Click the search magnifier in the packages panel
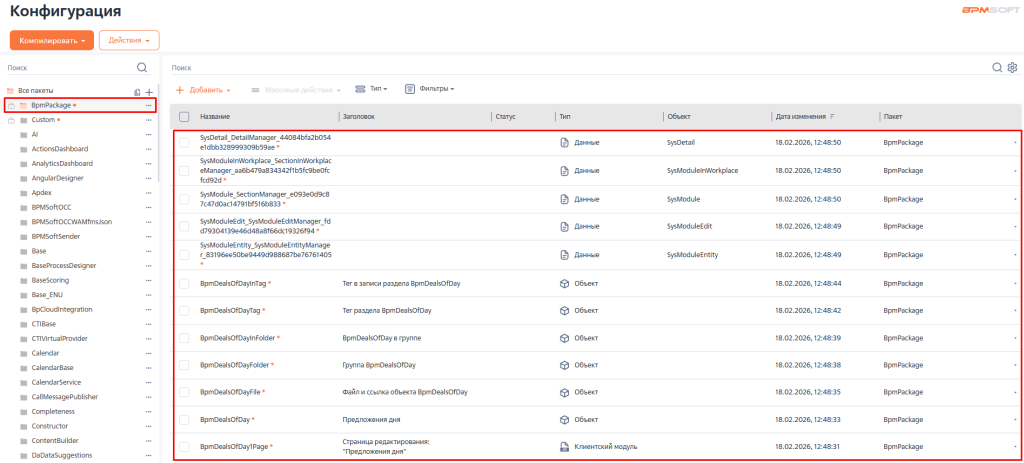Viewport: 1024px width, 463px height. (142, 67)
